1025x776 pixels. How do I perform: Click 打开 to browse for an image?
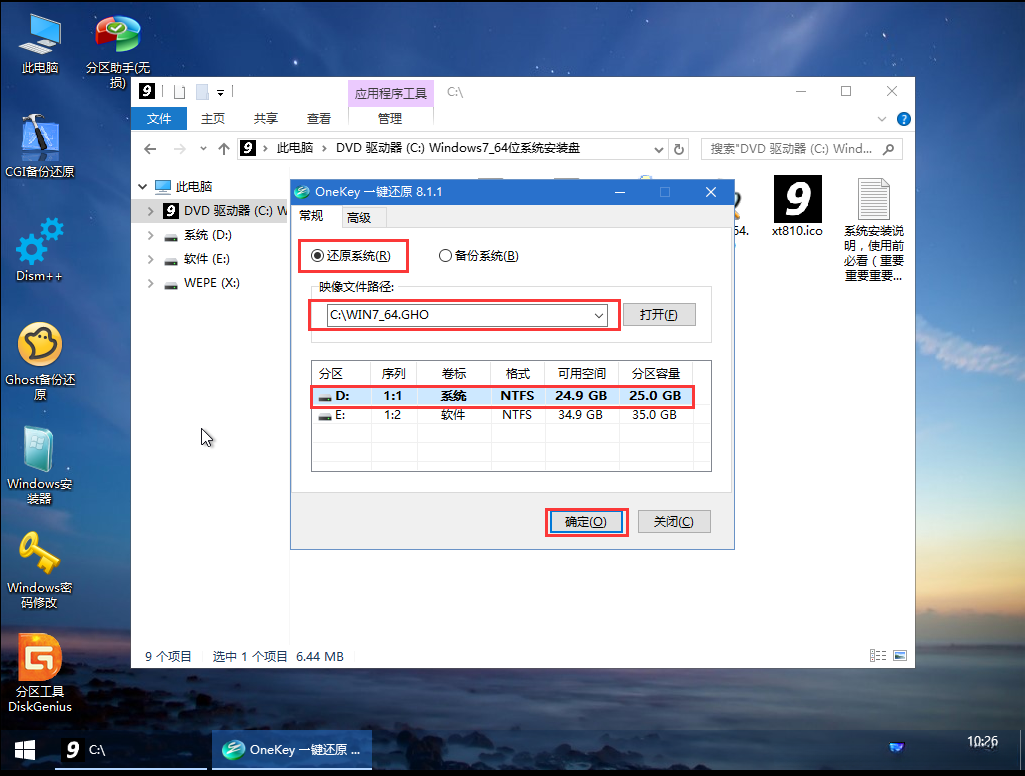click(x=659, y=314)
